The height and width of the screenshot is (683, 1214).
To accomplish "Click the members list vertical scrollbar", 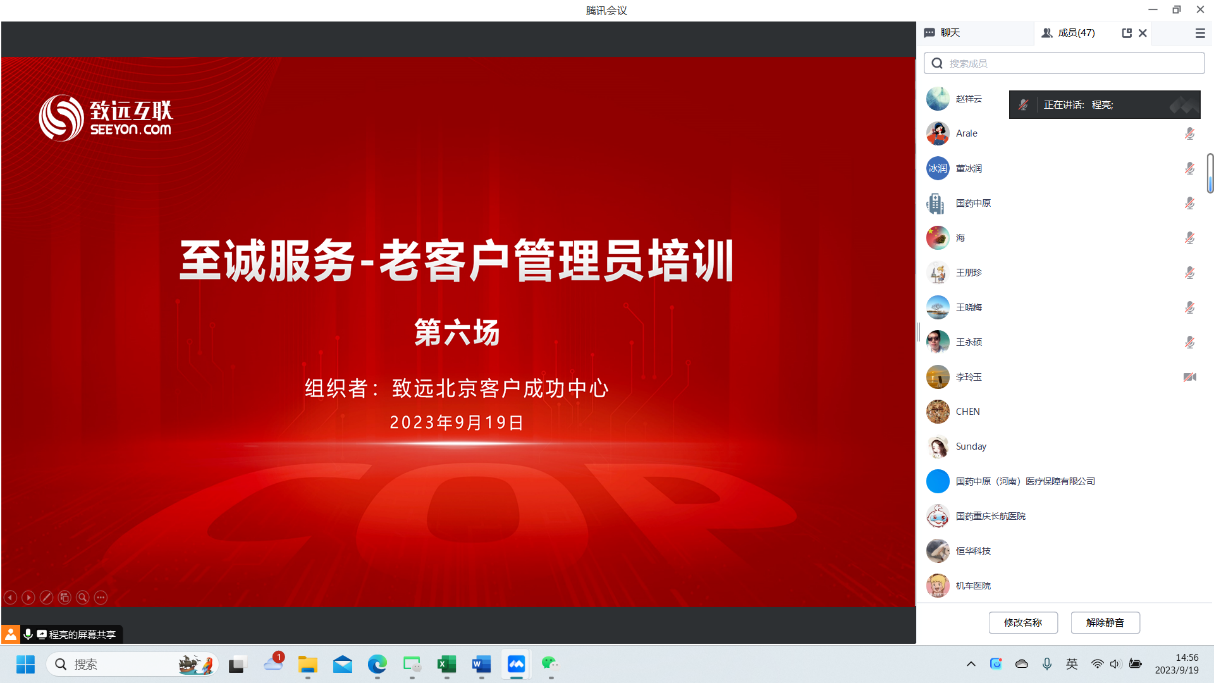I will click(x=1210, y=173).
